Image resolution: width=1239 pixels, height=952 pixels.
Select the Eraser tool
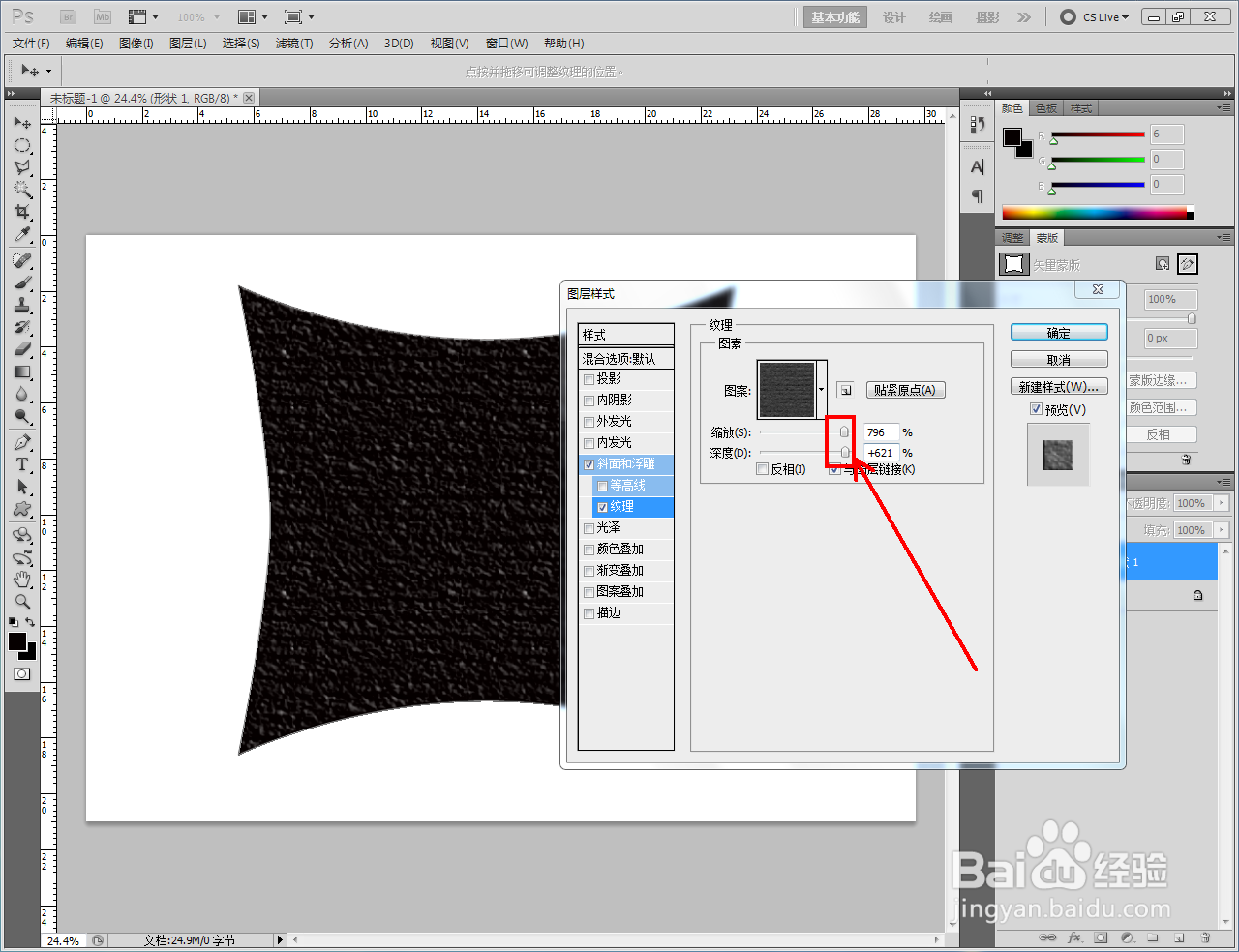(22, 349)
